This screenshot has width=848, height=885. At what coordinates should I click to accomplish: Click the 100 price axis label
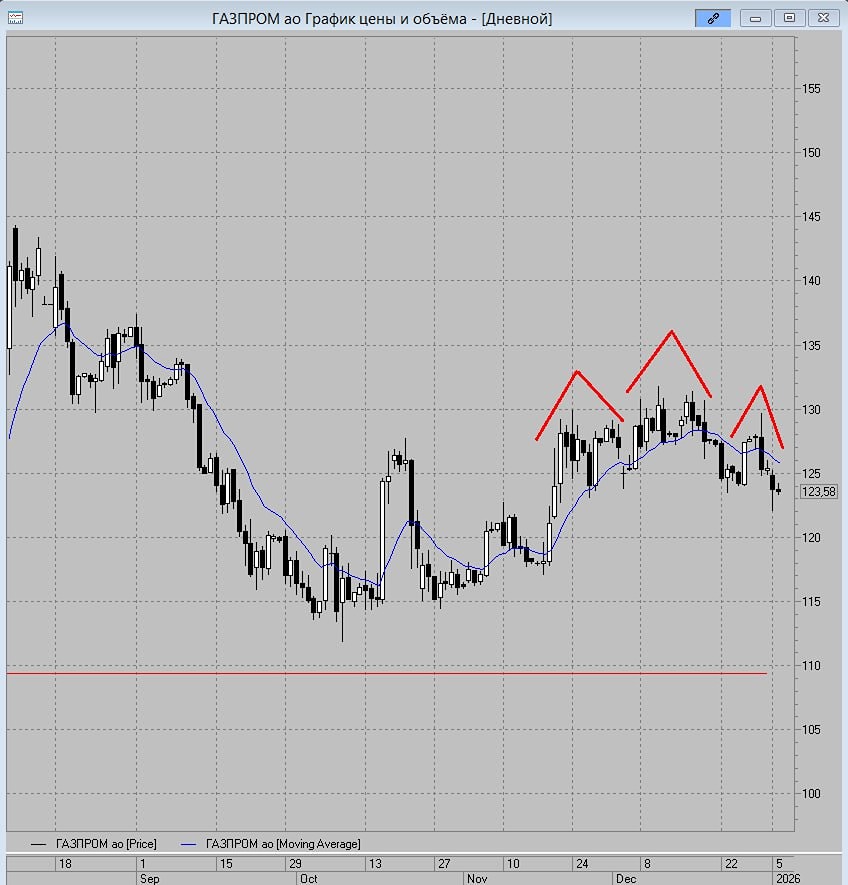pyautogui.click(x=811, y=794)
